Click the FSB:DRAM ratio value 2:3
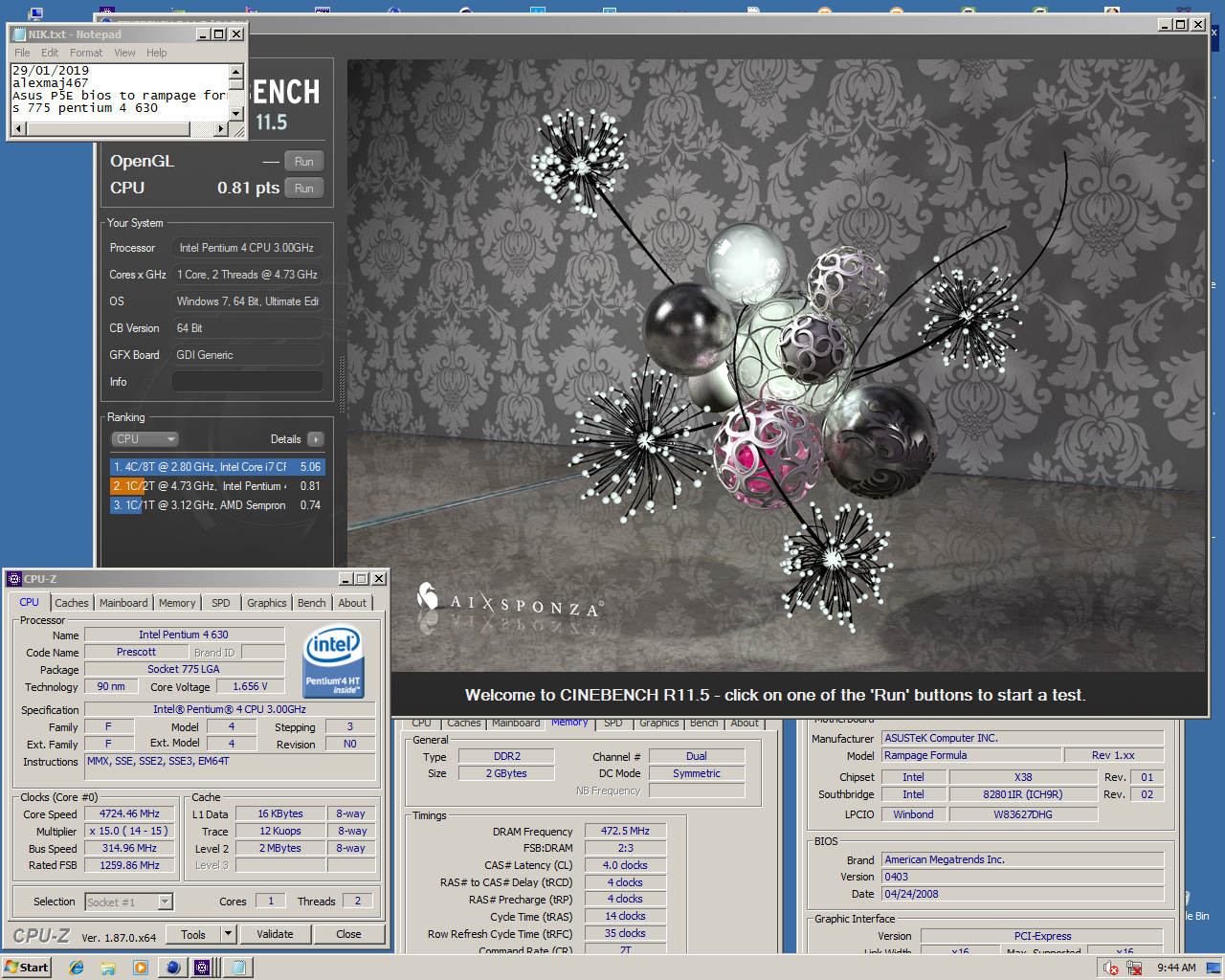 click(x=625, y=849)
